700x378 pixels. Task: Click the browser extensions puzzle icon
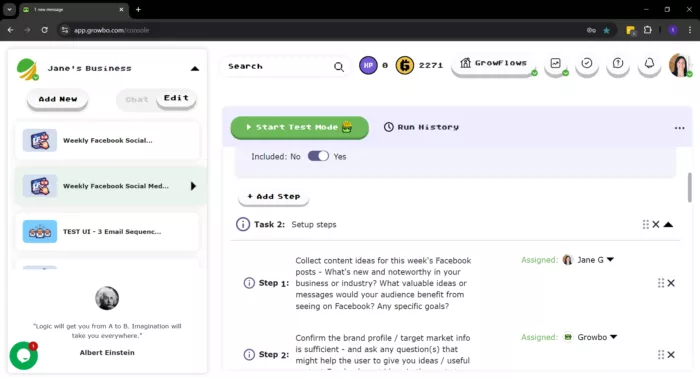coord(647,30)
